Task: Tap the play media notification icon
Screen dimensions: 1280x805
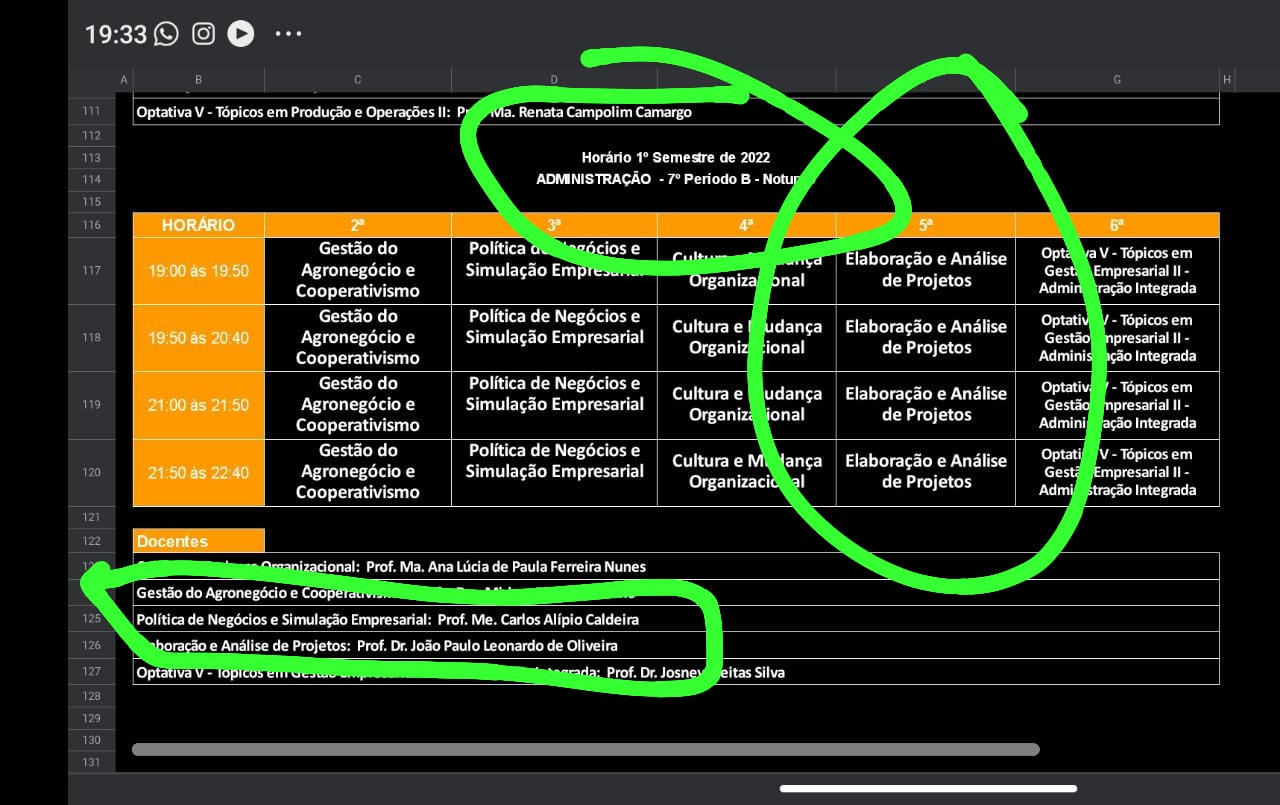Action: click(240, 34)
